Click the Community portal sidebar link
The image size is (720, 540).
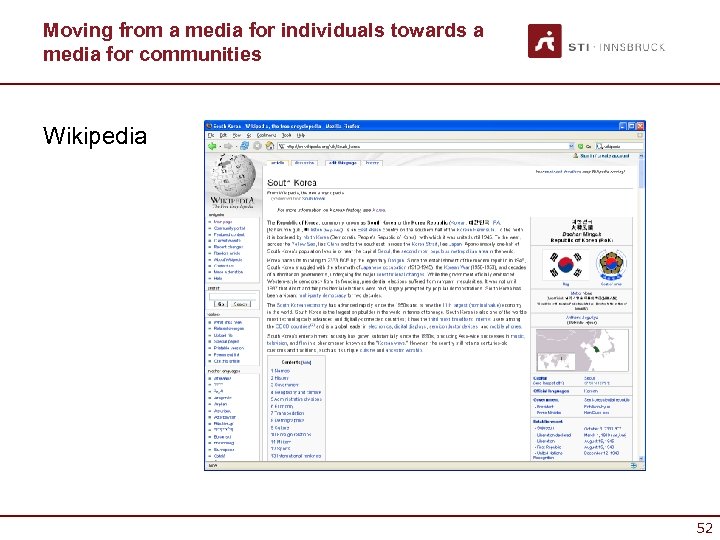(x=229, y=228)
